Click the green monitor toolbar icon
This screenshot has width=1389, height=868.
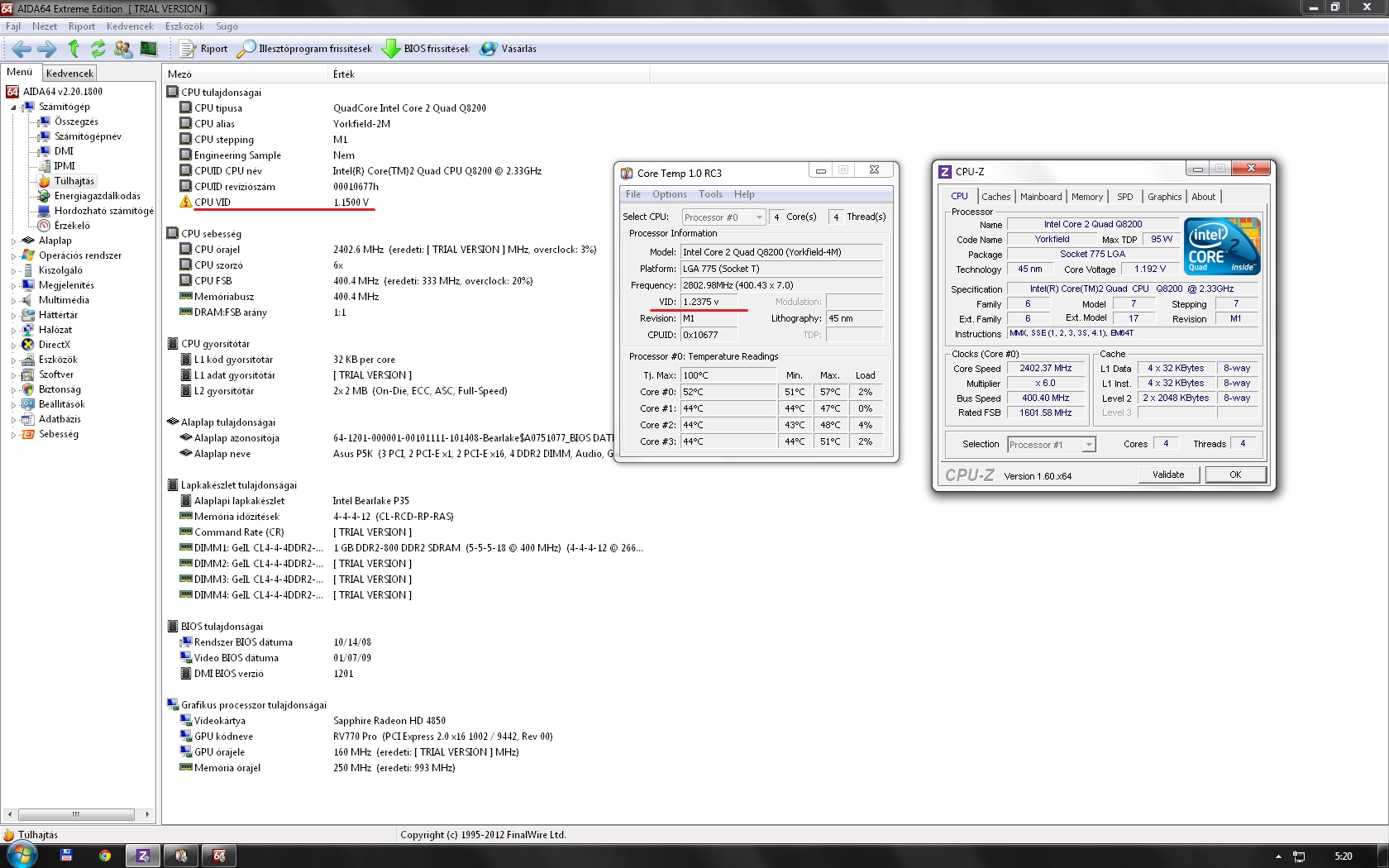[148, 49]
